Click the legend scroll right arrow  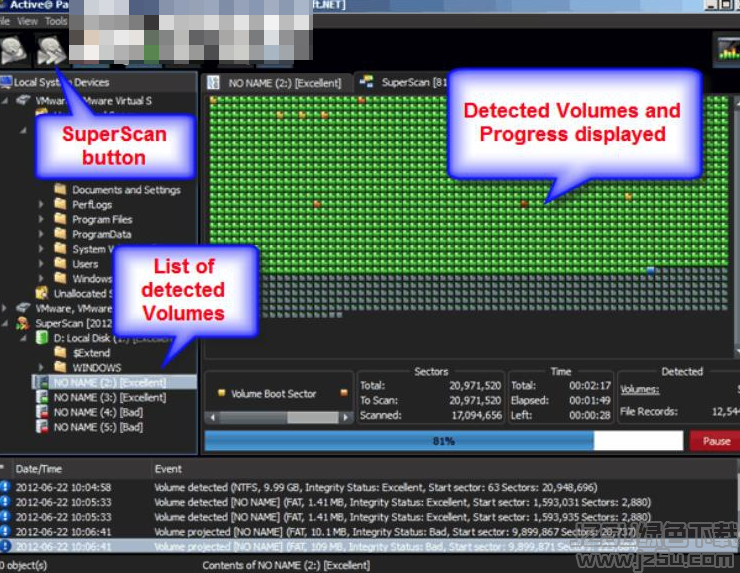click(346, 417)
